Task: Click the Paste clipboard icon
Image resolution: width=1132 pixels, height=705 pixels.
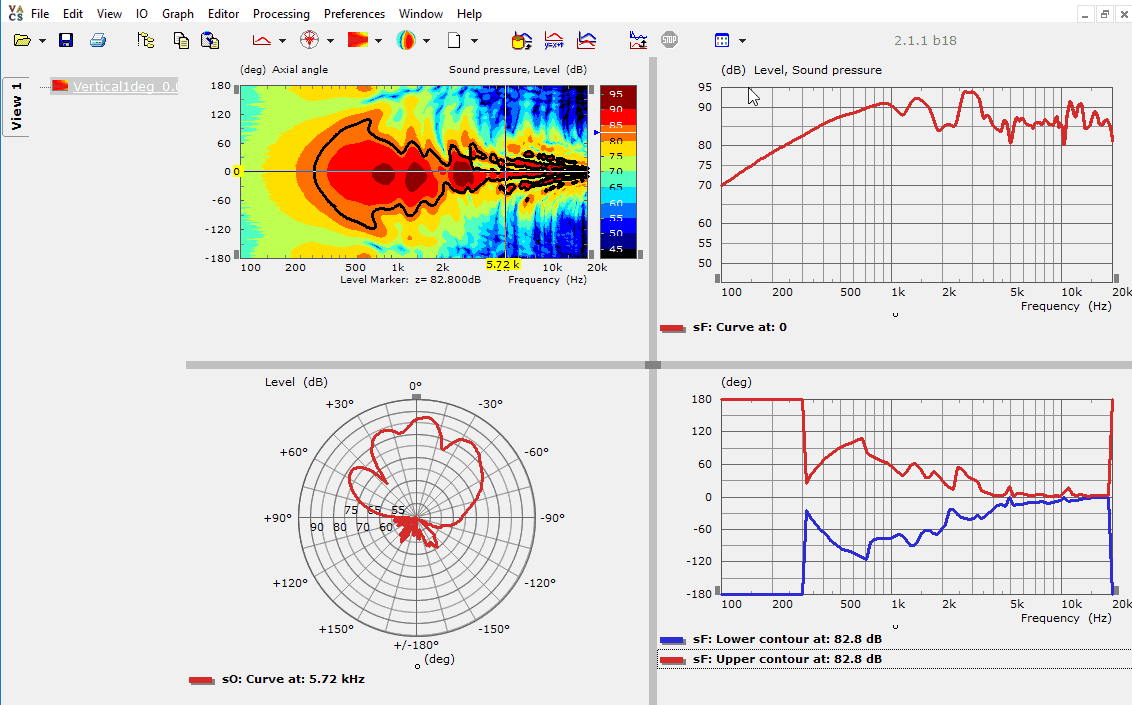Action: coord(210,41)
